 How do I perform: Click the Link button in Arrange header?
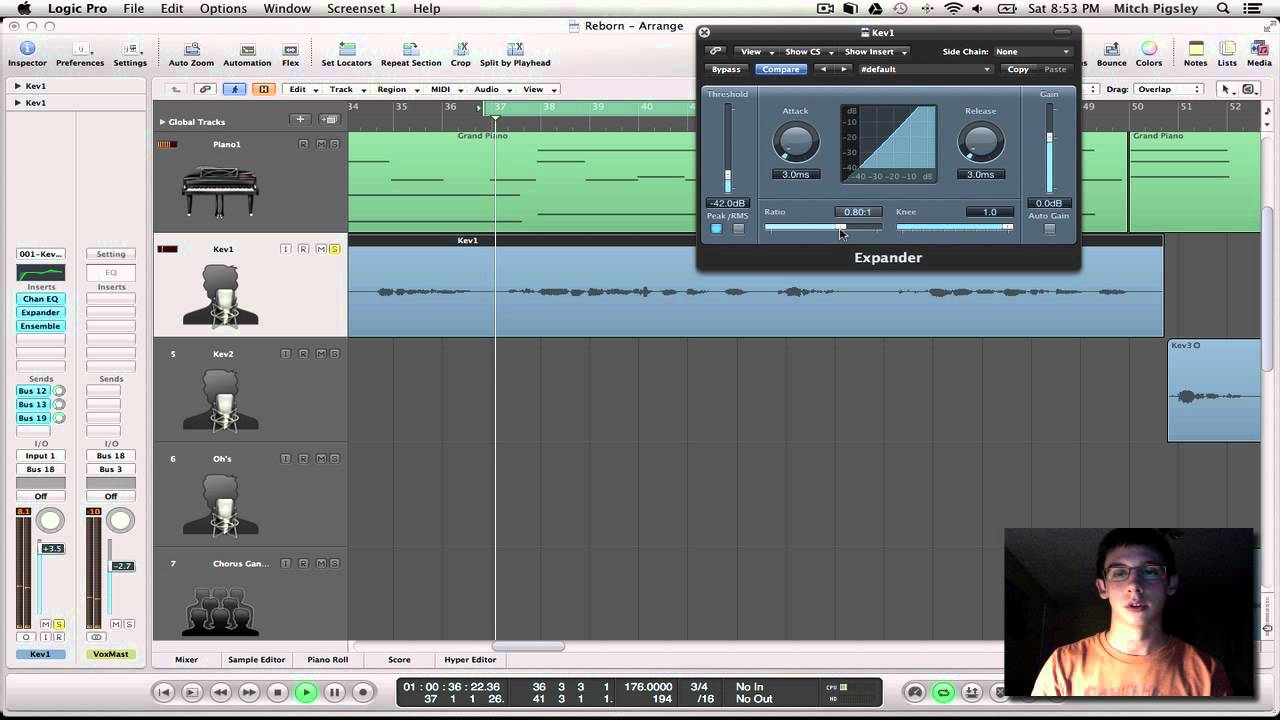coord(205,89)
